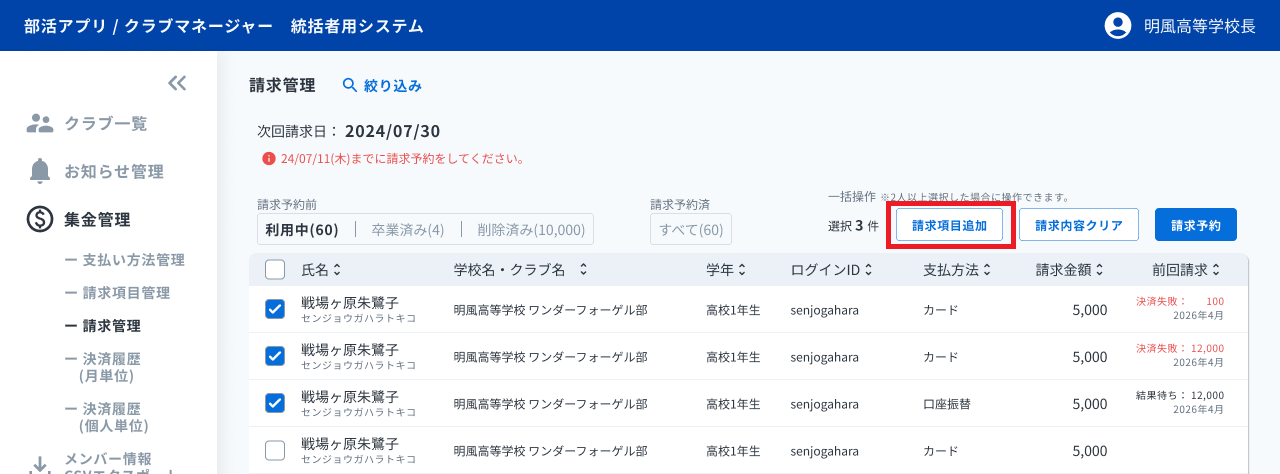Image resolution: width=1280 pixels, height=474 pixels.
Task: Collapse the sidebar with the double chevron icon
Action: pyautogui.click(x=177, y=83)
